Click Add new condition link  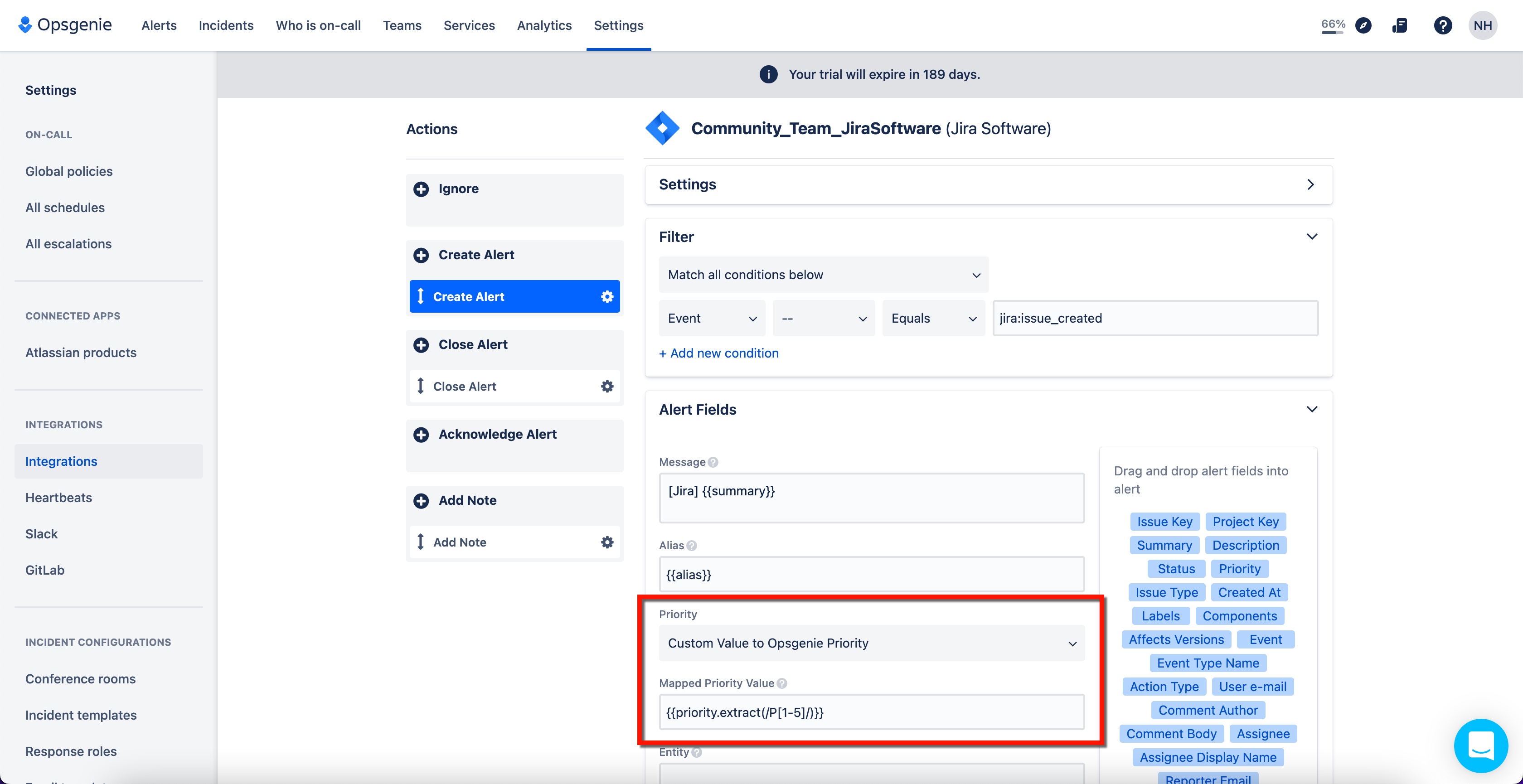(718, 353)
